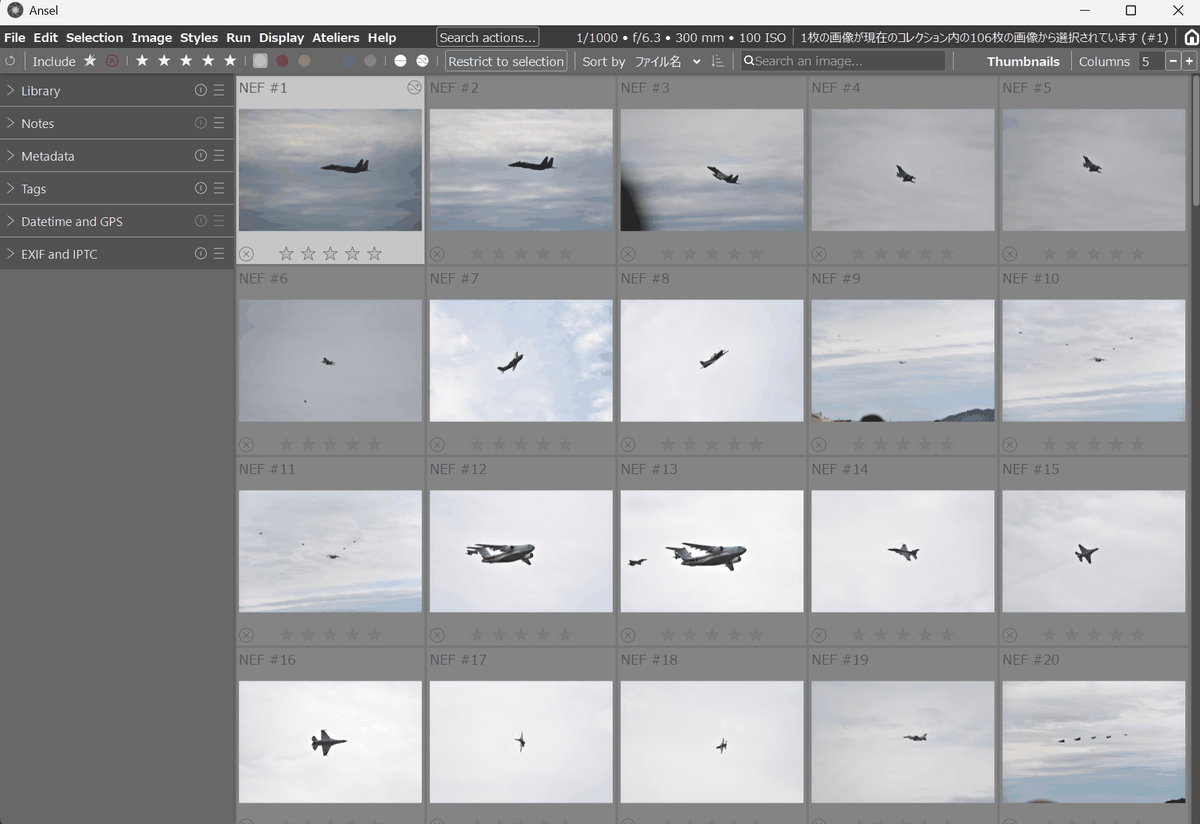
Task: Click the refresh icon before Include
Action: coord(10,61)
